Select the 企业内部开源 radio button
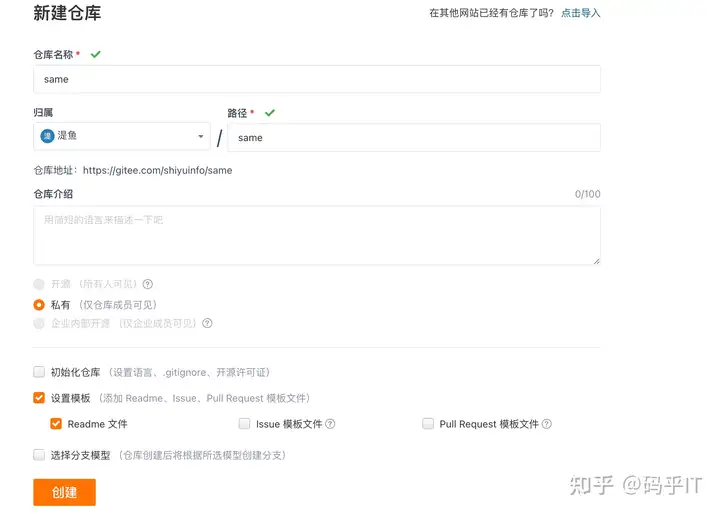This screenshot has width=720, height=514. click(39, 323)
